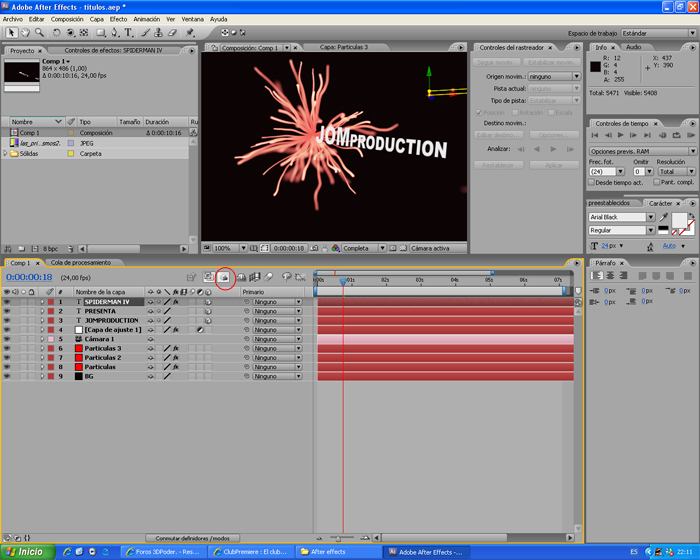Hide the Cámara 1 layer
Viewport: 700px width, 560px height.
(x=7, y=339)
